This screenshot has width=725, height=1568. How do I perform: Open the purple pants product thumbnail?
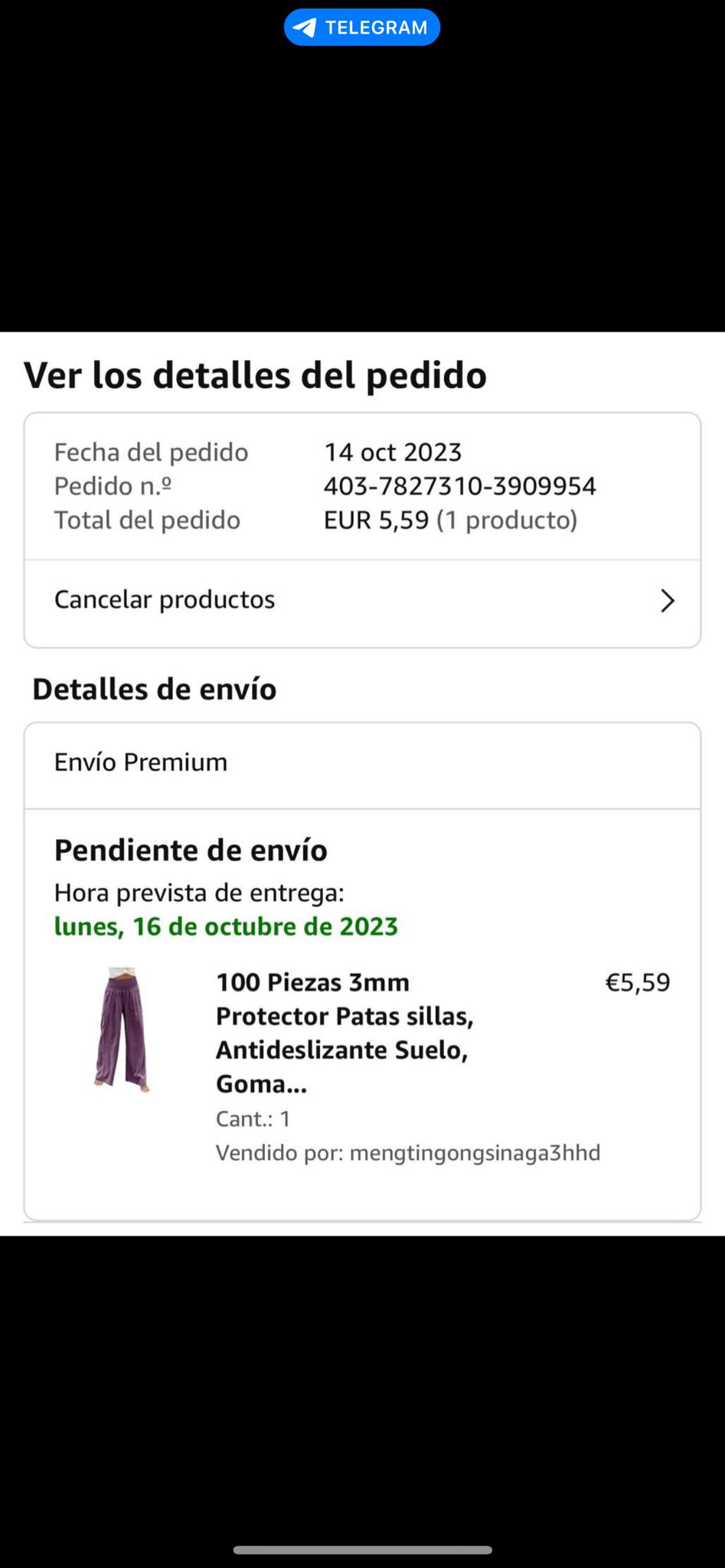click(x=122, y=1028)
